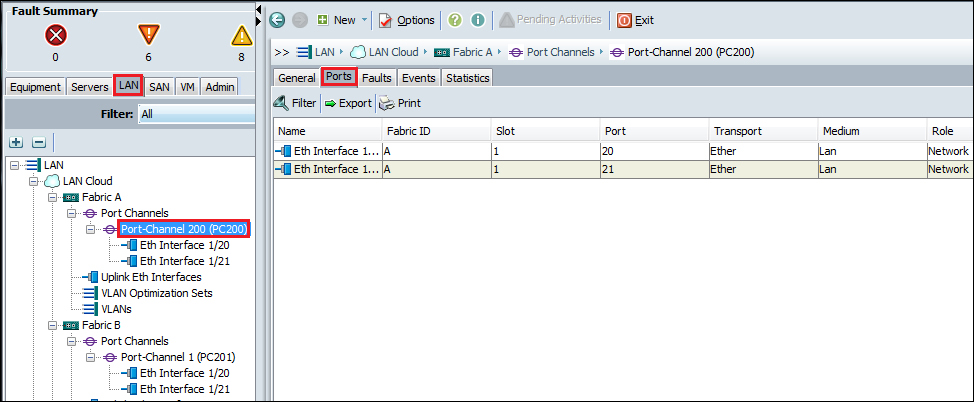Switch to the Equipment tab

pos(35,87)
